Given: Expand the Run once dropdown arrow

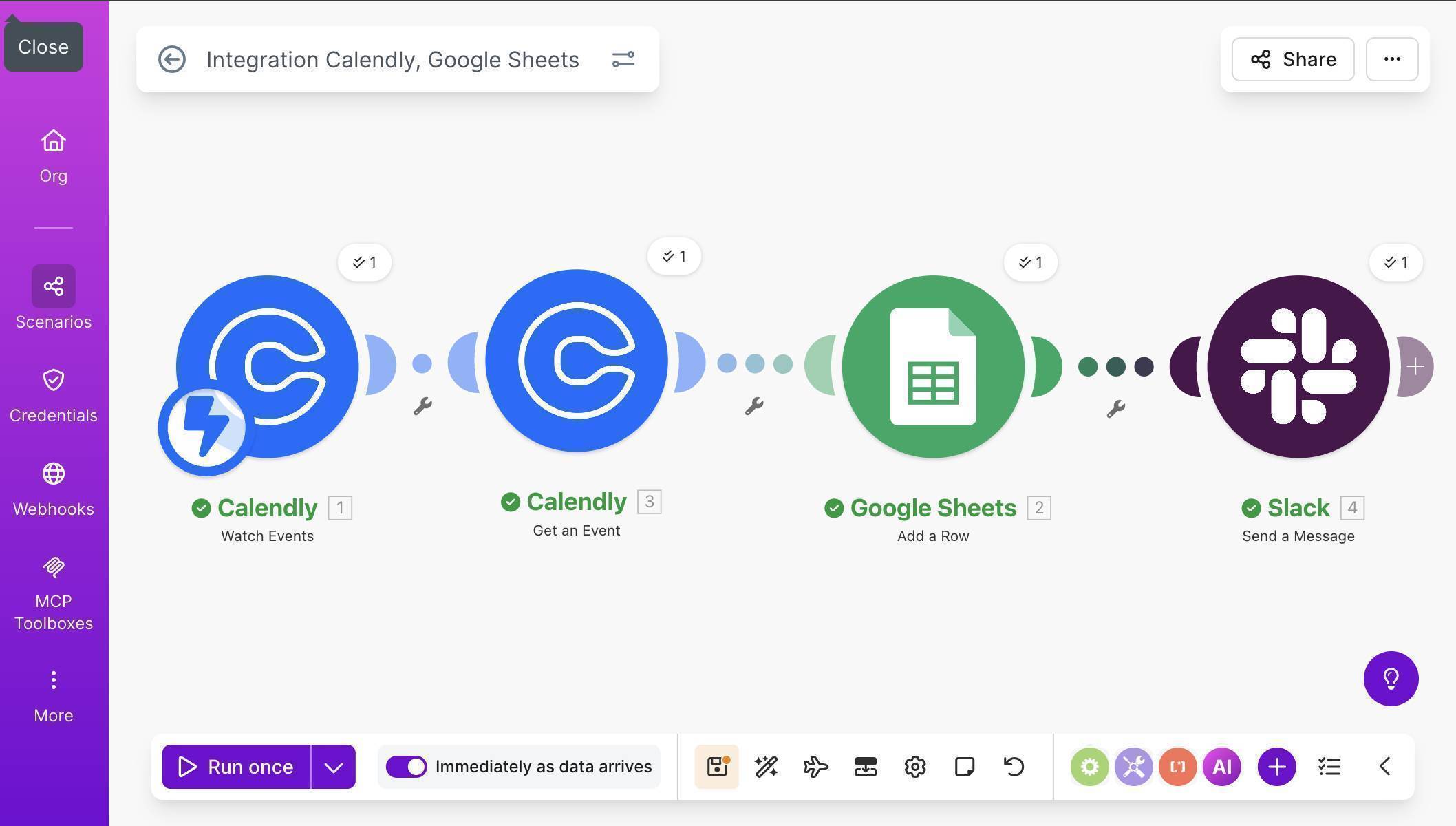Looking at the screenshot, I should pos(334,766).
